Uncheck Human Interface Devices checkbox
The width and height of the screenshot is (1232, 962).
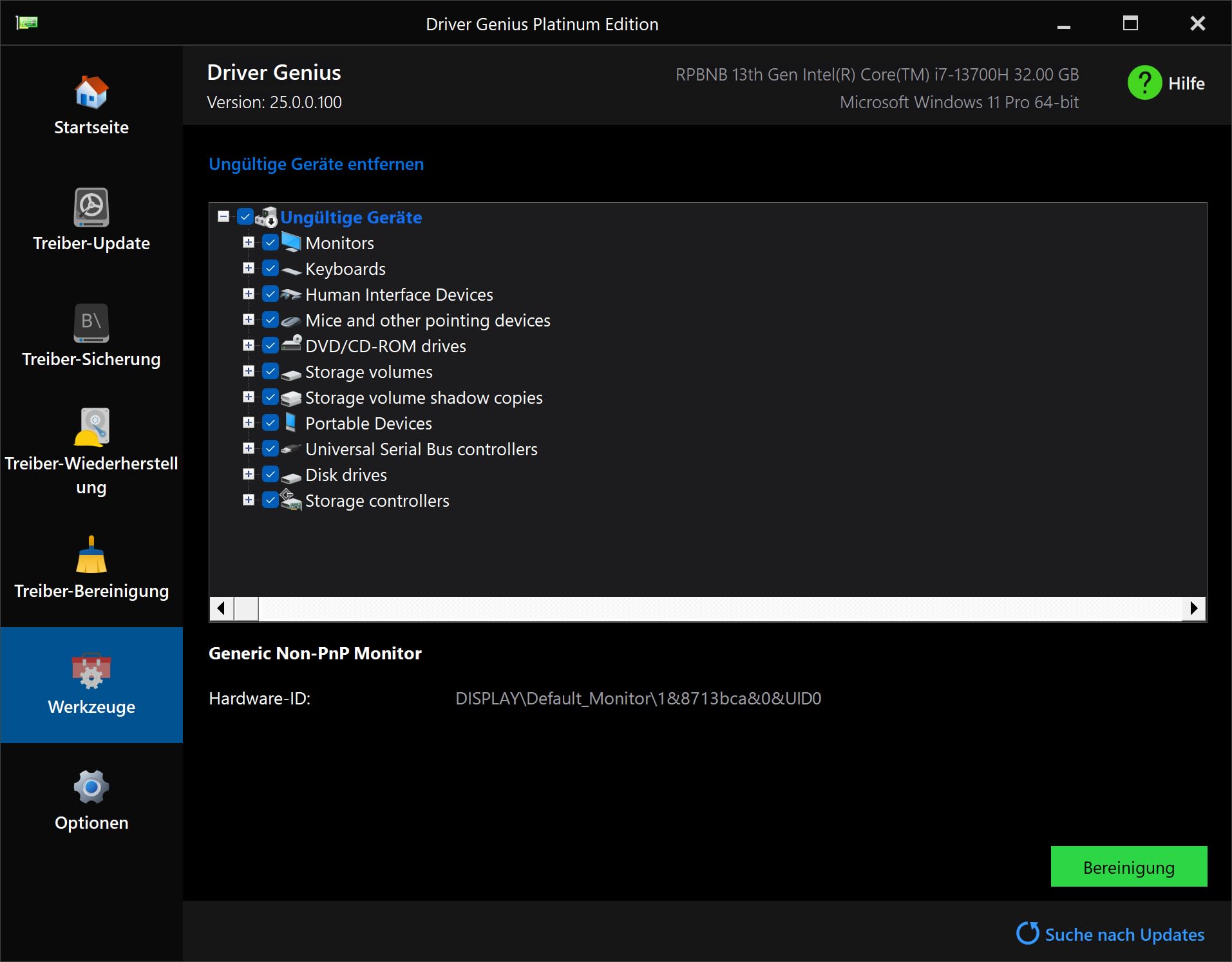270,294
